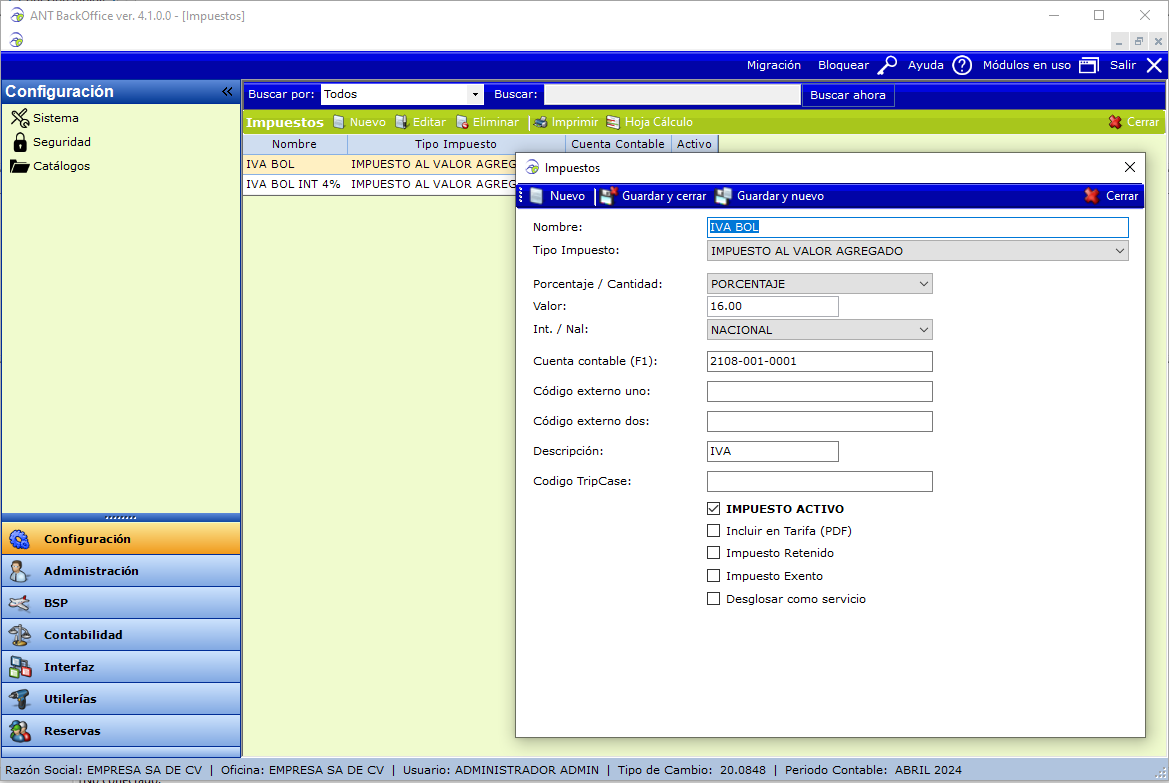Expand the Tipo Impuesto dropdown
1169x783 pixels.
pos(1119,251)
